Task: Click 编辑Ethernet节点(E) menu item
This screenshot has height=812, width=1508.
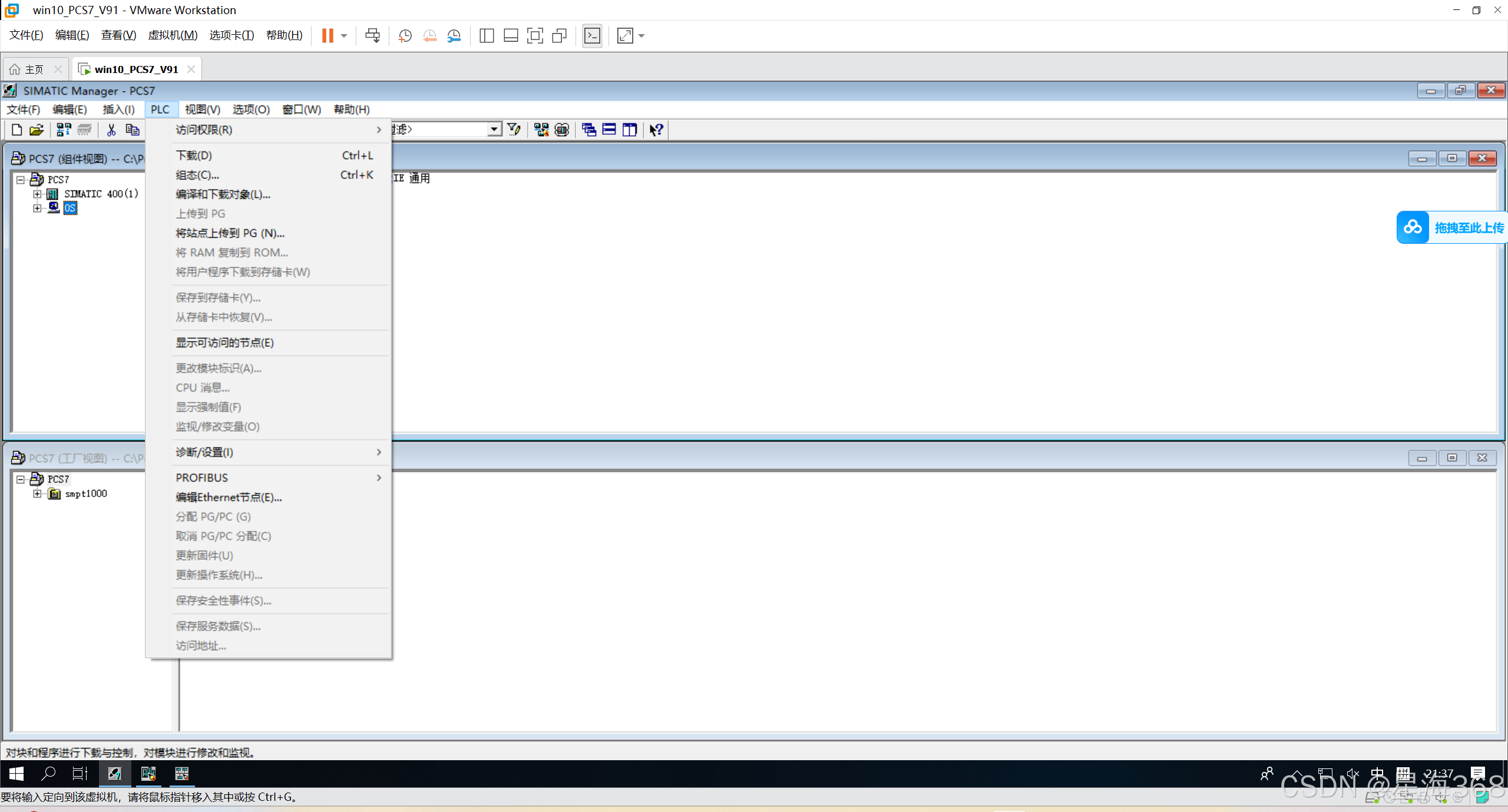Action: 229,498
